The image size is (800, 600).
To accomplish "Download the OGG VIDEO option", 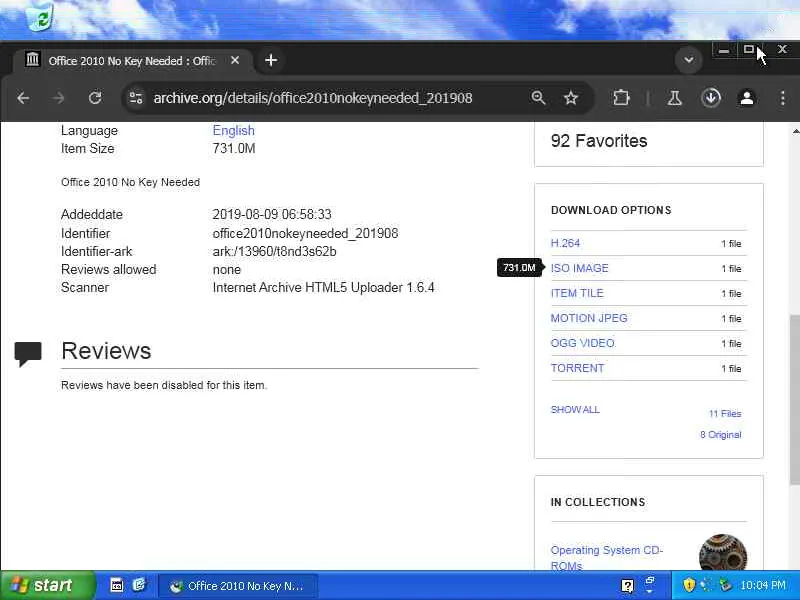I will pyautogui.click(x=583, y=343).
